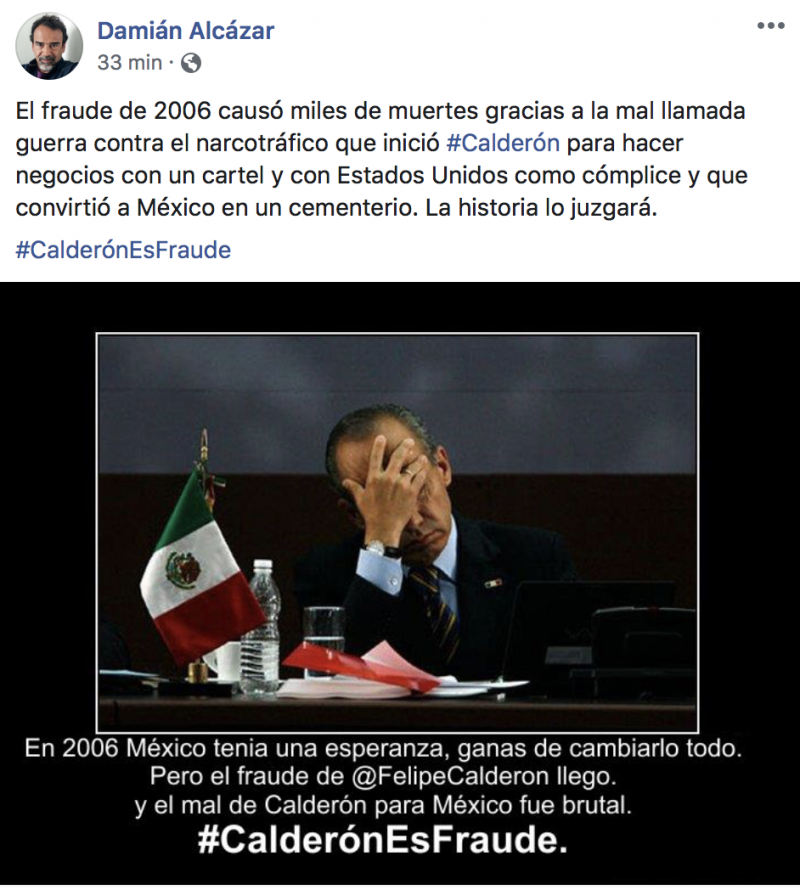Open Damián Alcázar's profile picture
This screenshot has height=890, width=800.
point(49,46)
